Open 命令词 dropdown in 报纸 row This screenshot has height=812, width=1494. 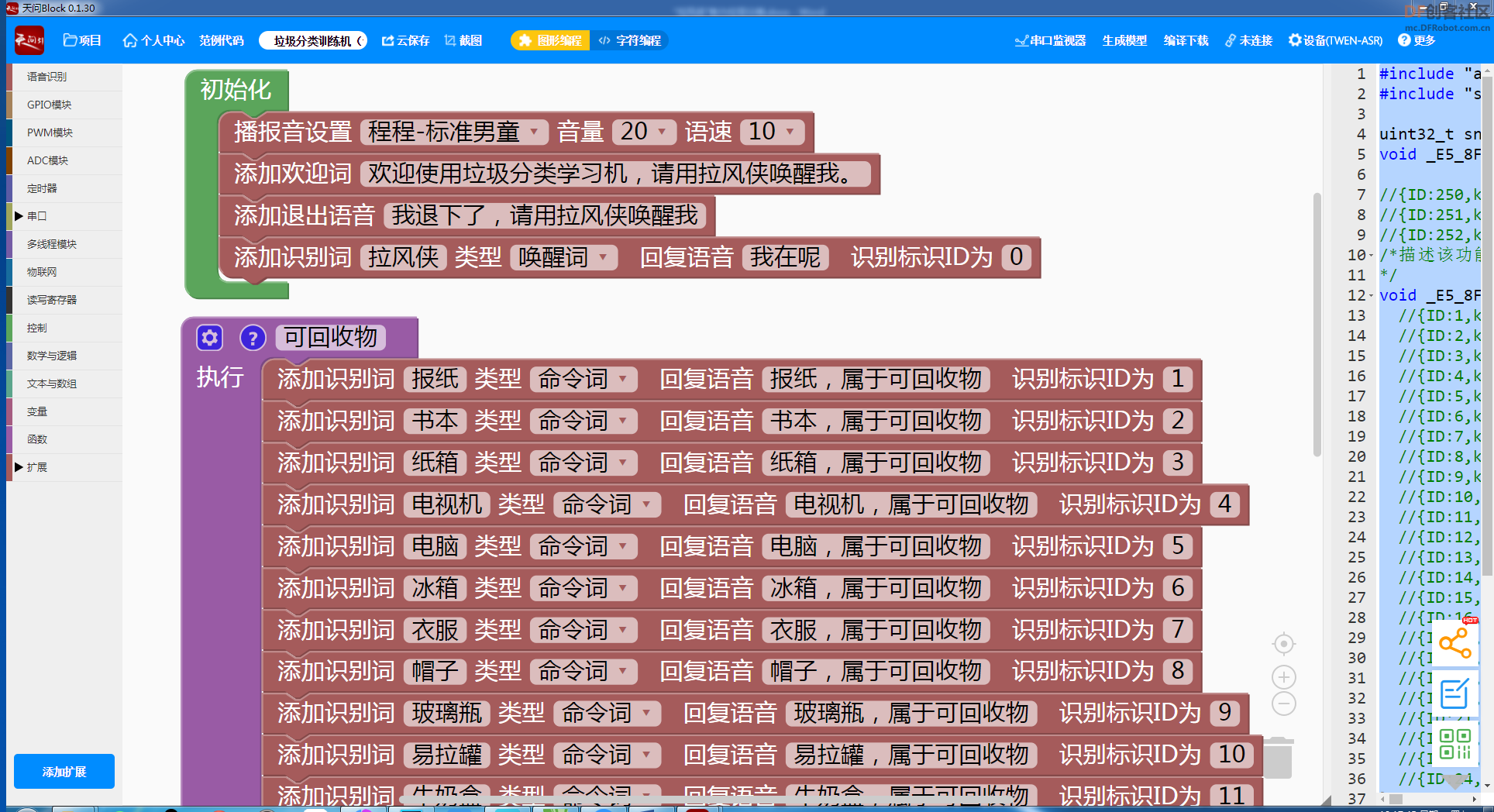(x=583, y=379)
